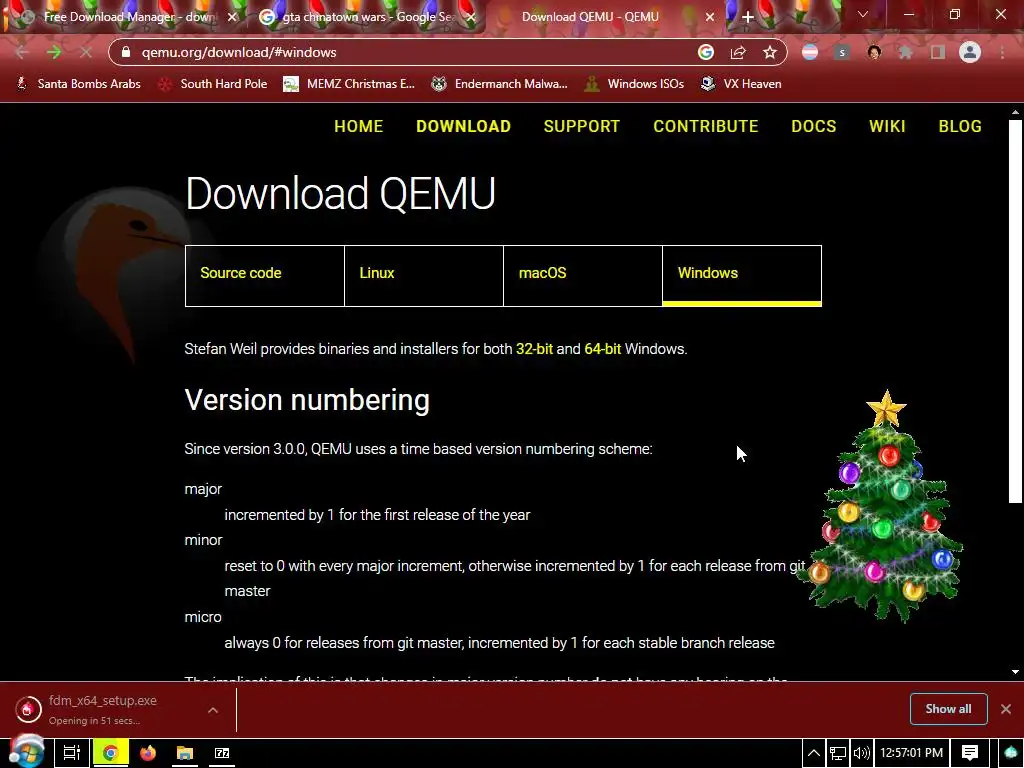Screen dimensions: 1024x768
Task: Open the Chrome profile avatar
Action: coord(970,52)
